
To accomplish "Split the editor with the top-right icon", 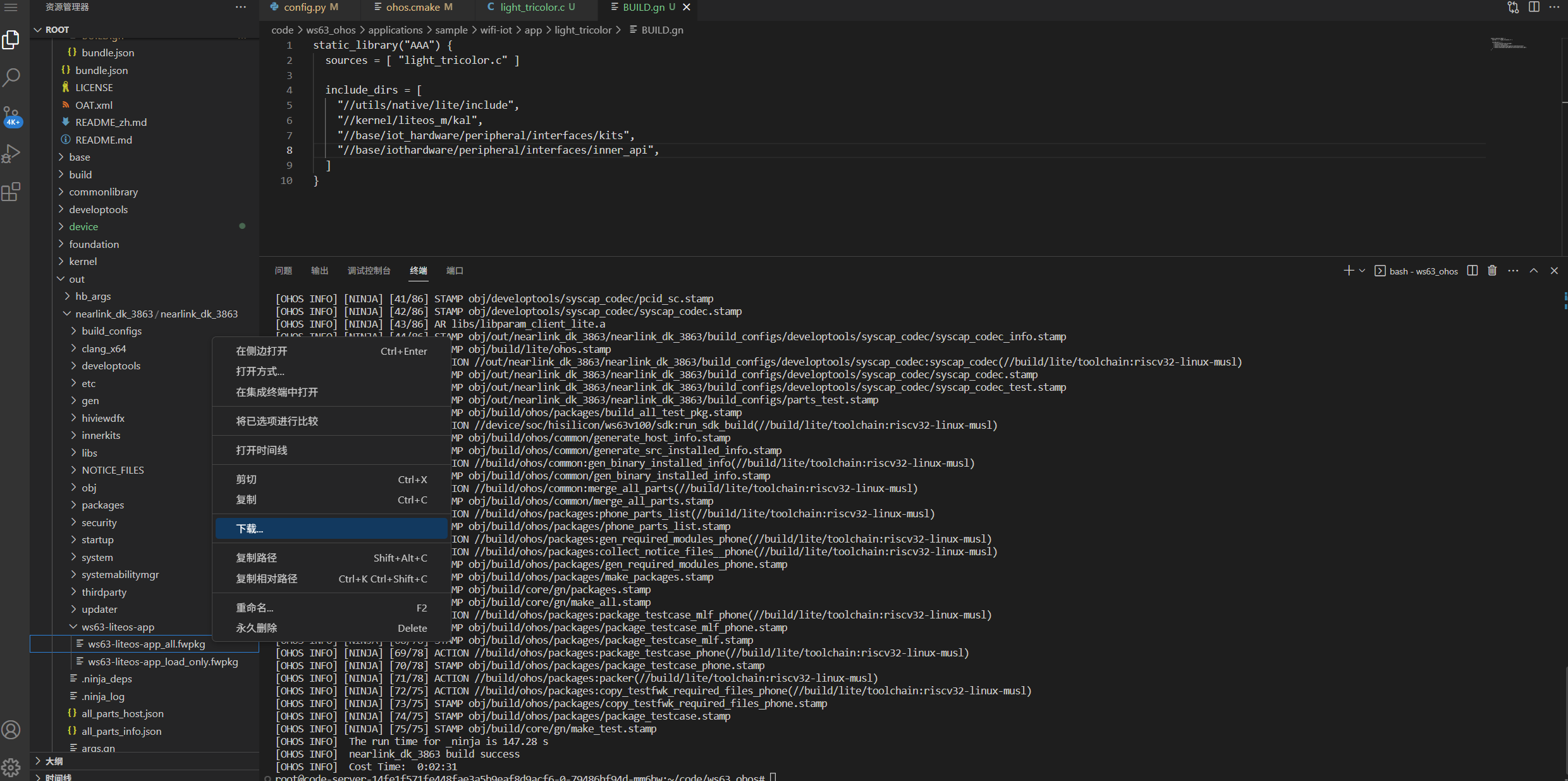I will pos(1534,7).
